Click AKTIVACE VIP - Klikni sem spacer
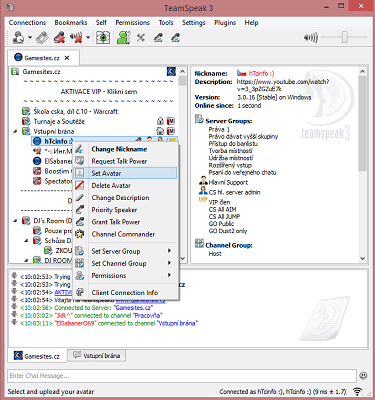The height and width of the screenshot is (400, 375). (99, 91)
